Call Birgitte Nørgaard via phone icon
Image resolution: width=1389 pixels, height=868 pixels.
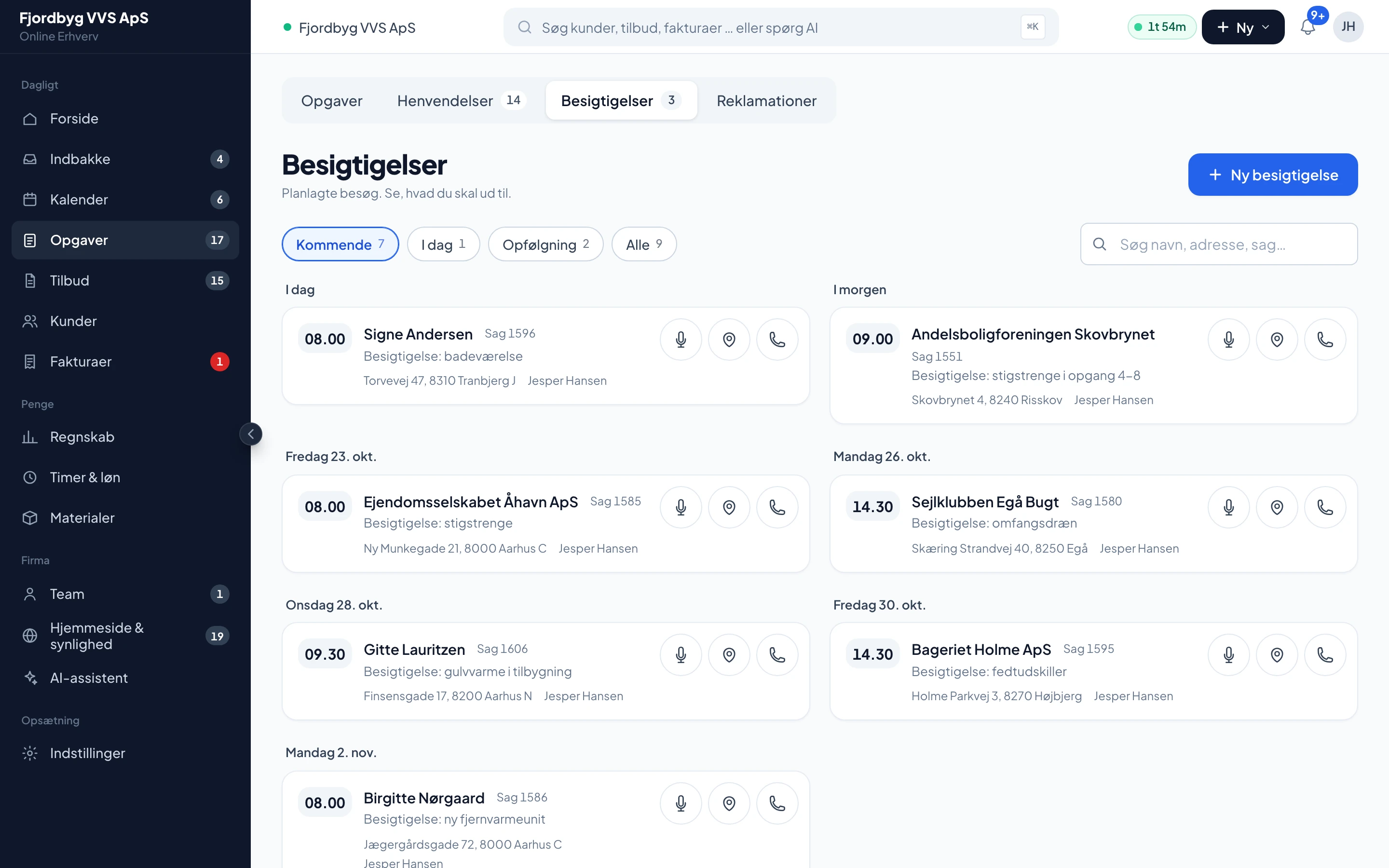777,803
